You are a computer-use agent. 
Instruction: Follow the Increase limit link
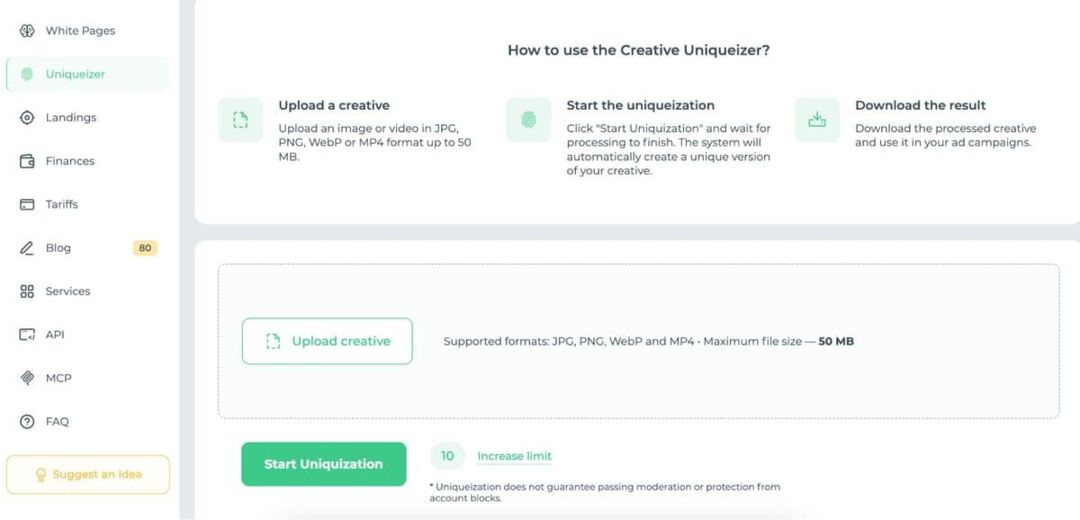[515, 456]
